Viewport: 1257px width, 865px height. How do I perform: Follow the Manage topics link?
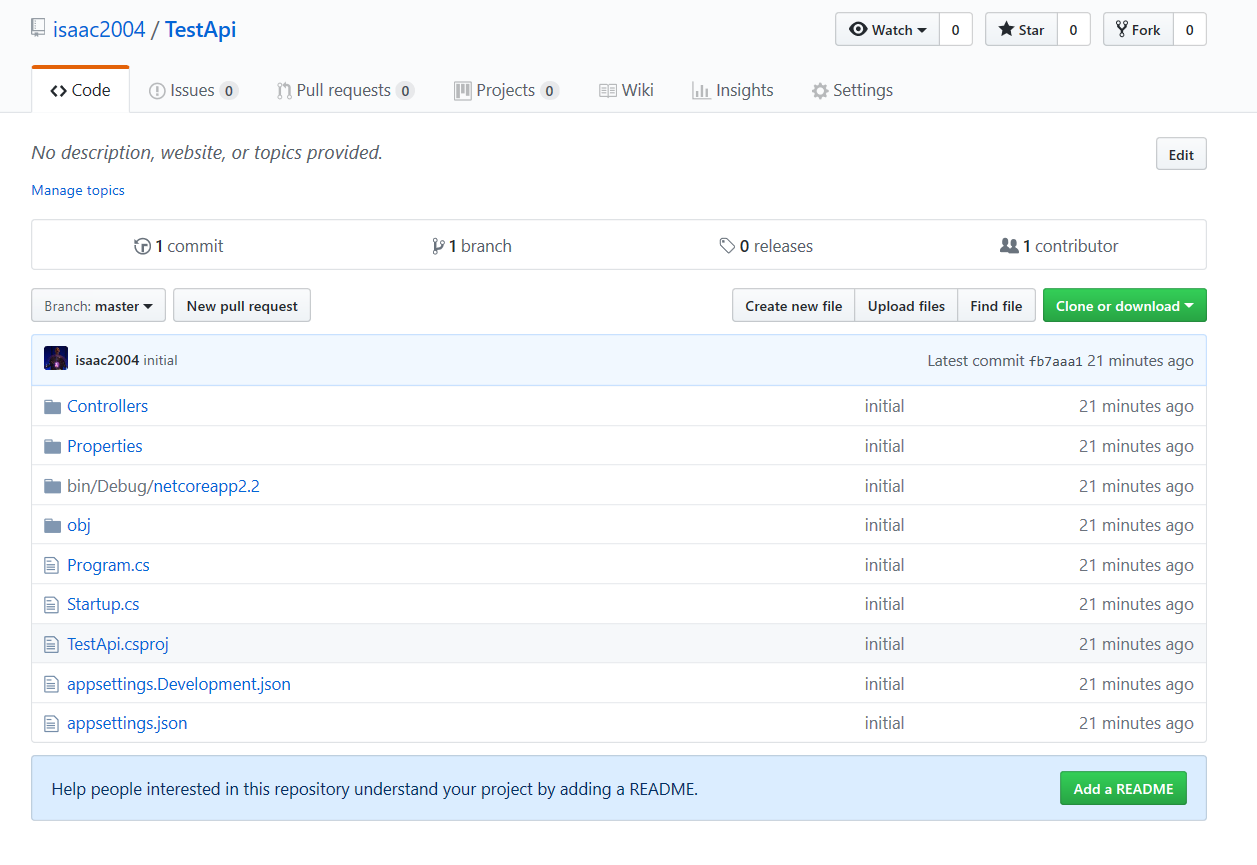78,190
